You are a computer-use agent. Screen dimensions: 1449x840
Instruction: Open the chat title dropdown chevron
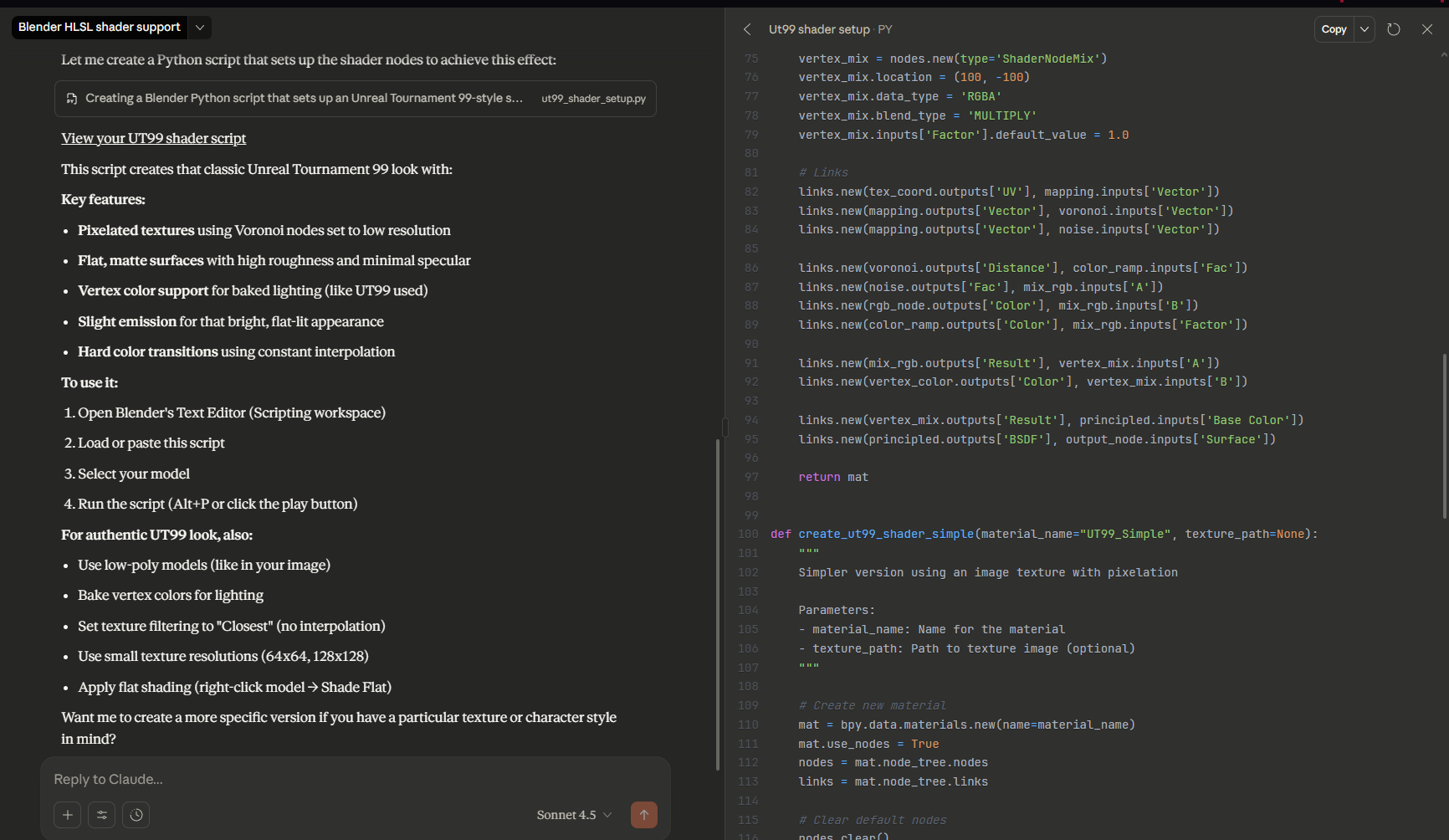(200, 28)
